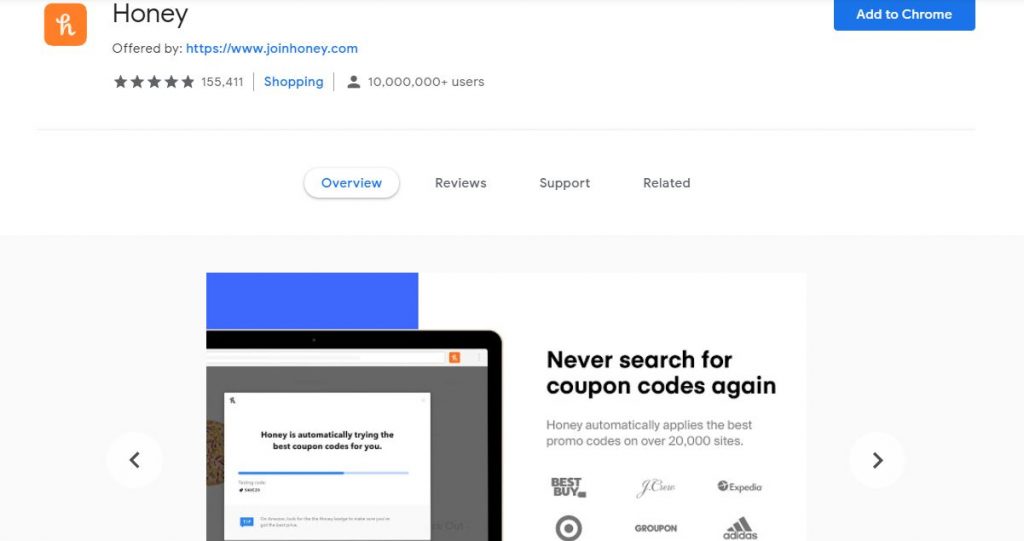Show the previous screenshot with left arrow
Viewport: 1024px width, 541px height.
click(x=135, y=460)
